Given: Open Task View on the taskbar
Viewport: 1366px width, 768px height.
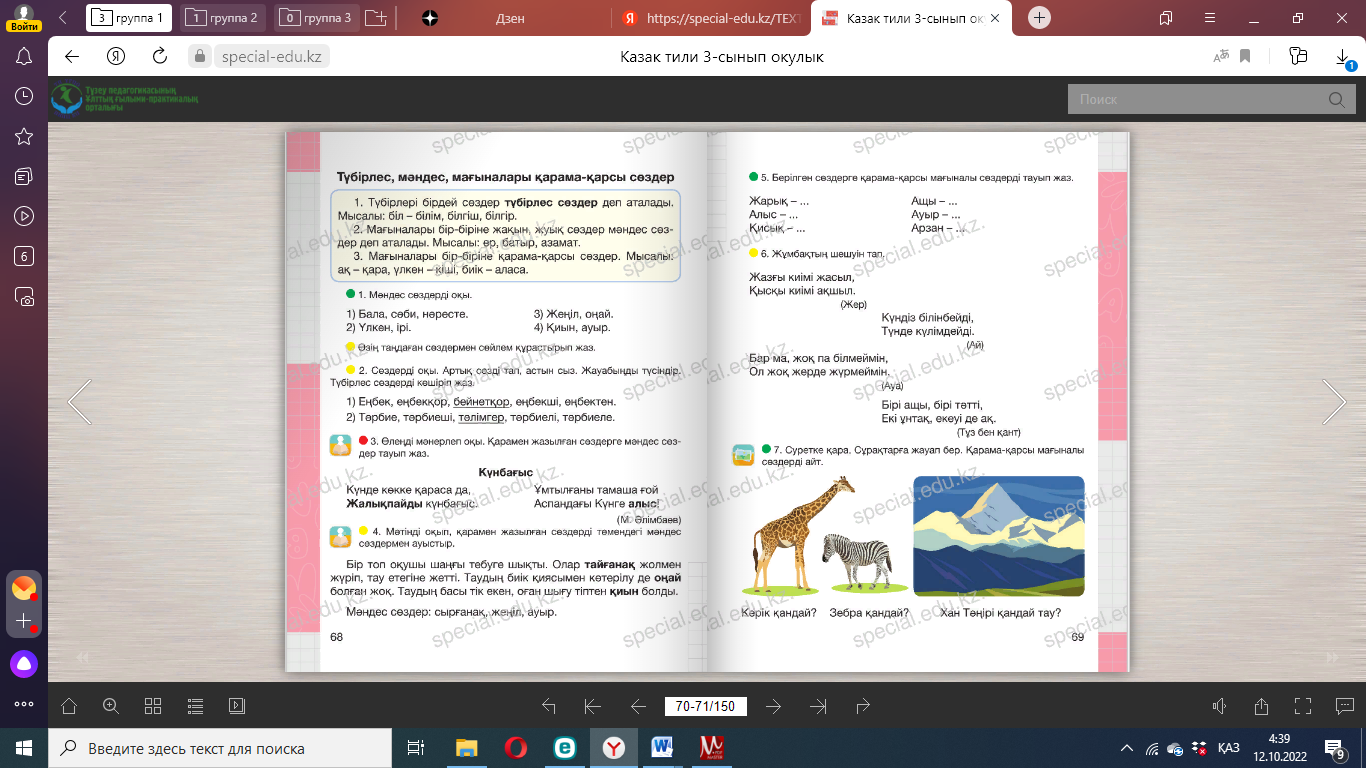Looking at the screenshot, I should [x=416, y=748].
